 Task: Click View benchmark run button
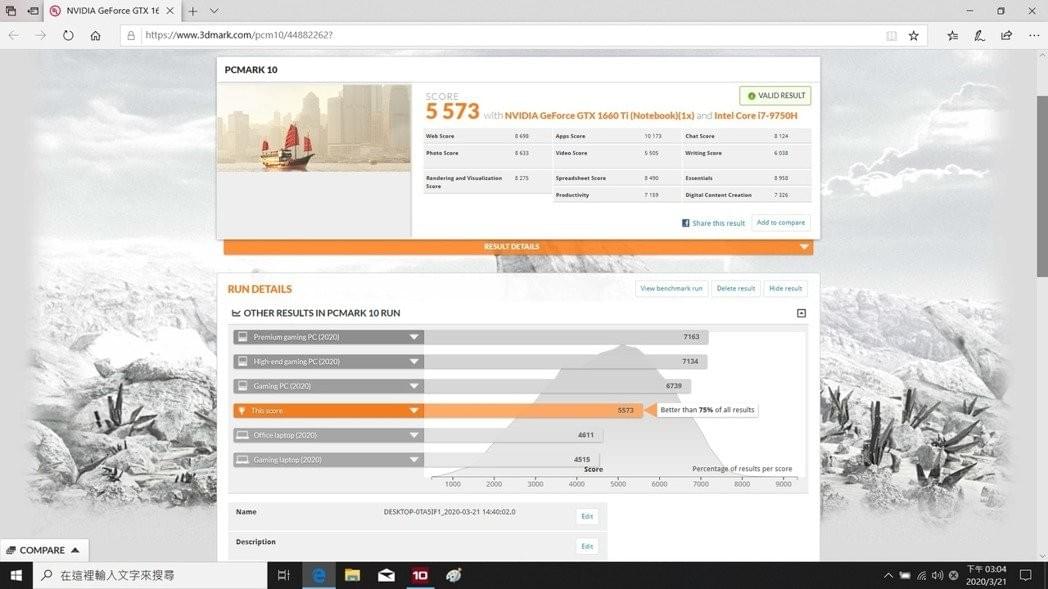click(x=671, y=289)
